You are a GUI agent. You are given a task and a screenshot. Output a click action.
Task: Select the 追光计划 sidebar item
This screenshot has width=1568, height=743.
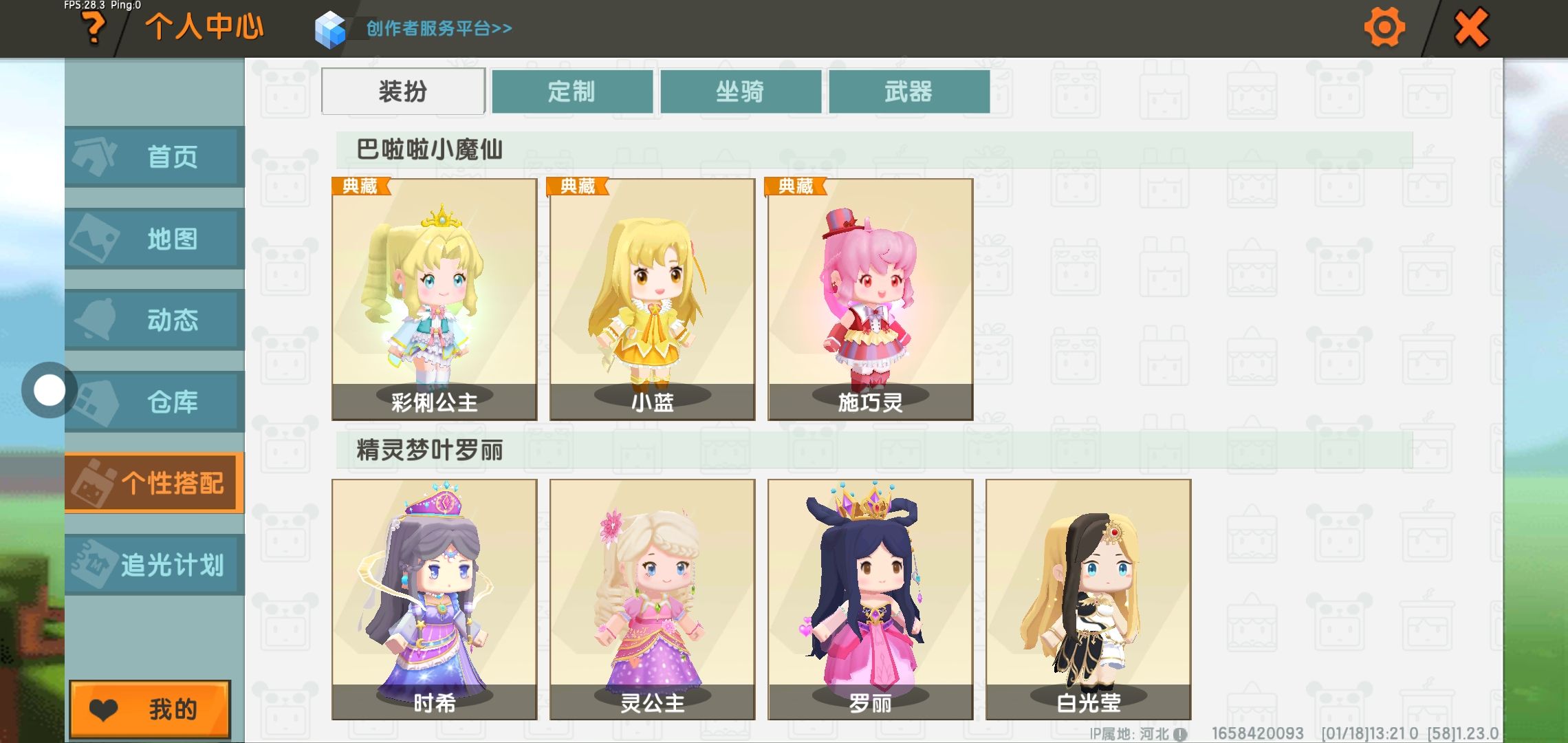coord(155,565)
